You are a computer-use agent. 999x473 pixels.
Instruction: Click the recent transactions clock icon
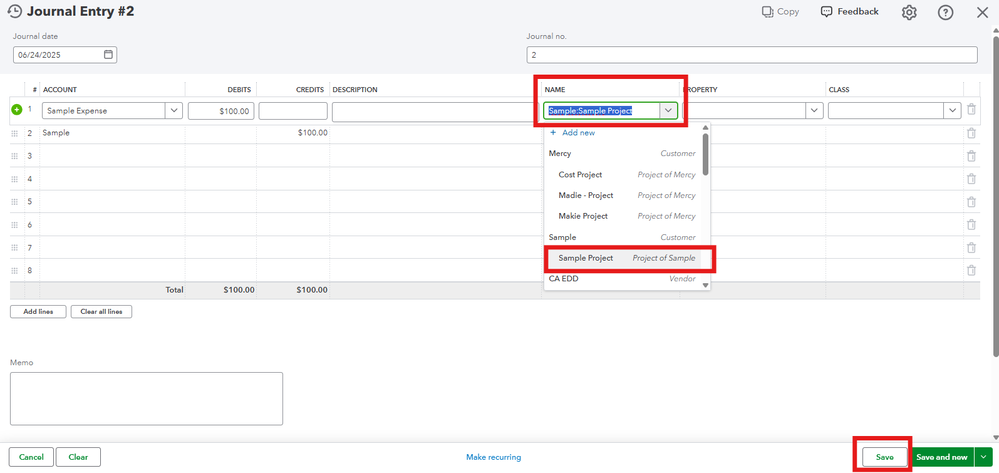[x=14, y=11]
